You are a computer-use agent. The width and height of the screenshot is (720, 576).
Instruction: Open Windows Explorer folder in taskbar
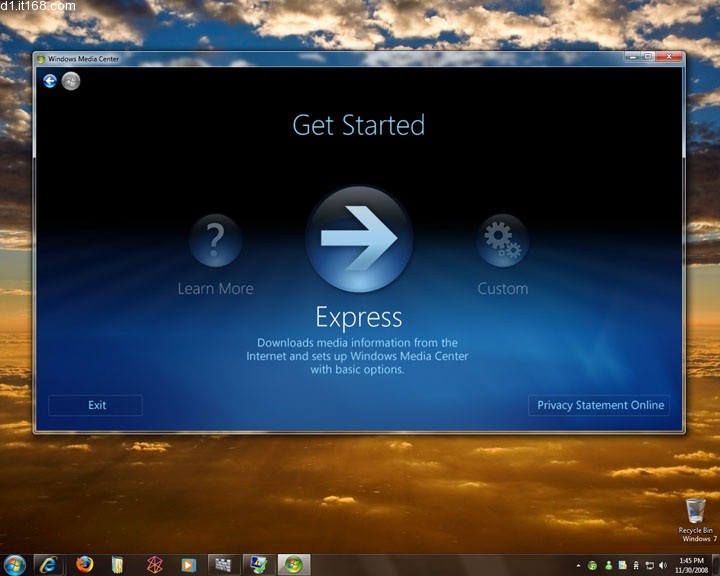point(118,565)
